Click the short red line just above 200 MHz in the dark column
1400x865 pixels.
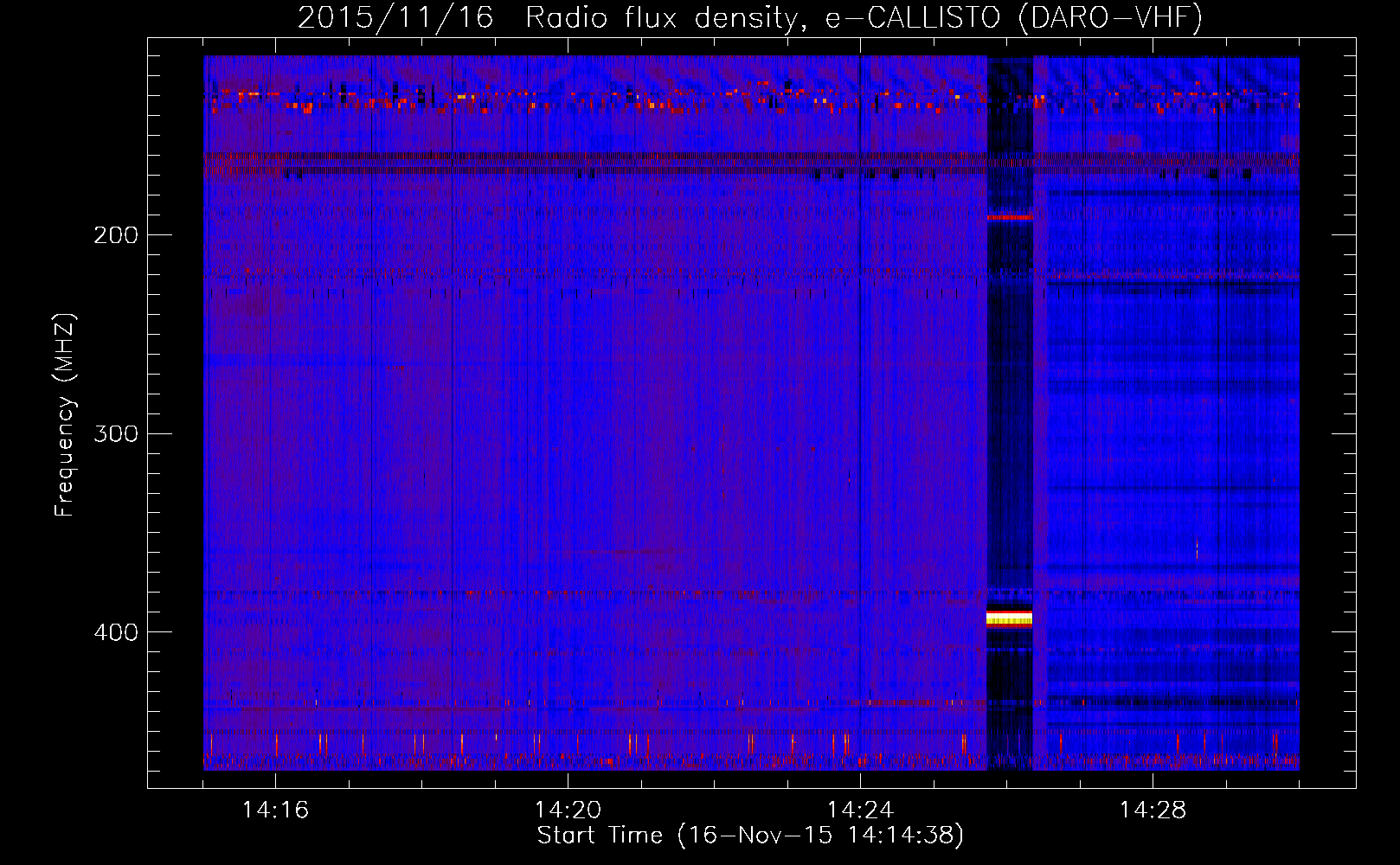pos(1010,217)
